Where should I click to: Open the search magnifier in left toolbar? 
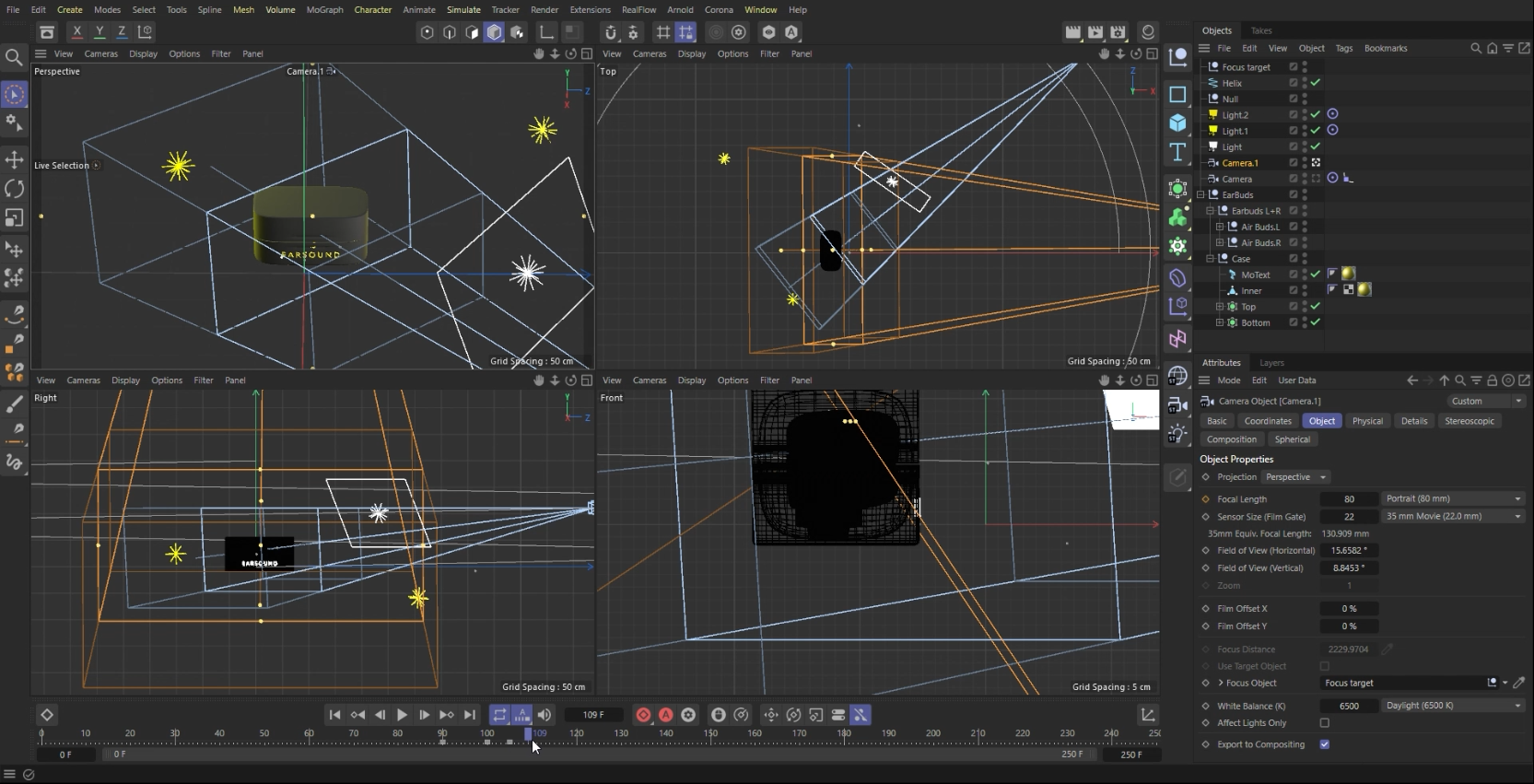pyautogui.click(x=14, y=57)
